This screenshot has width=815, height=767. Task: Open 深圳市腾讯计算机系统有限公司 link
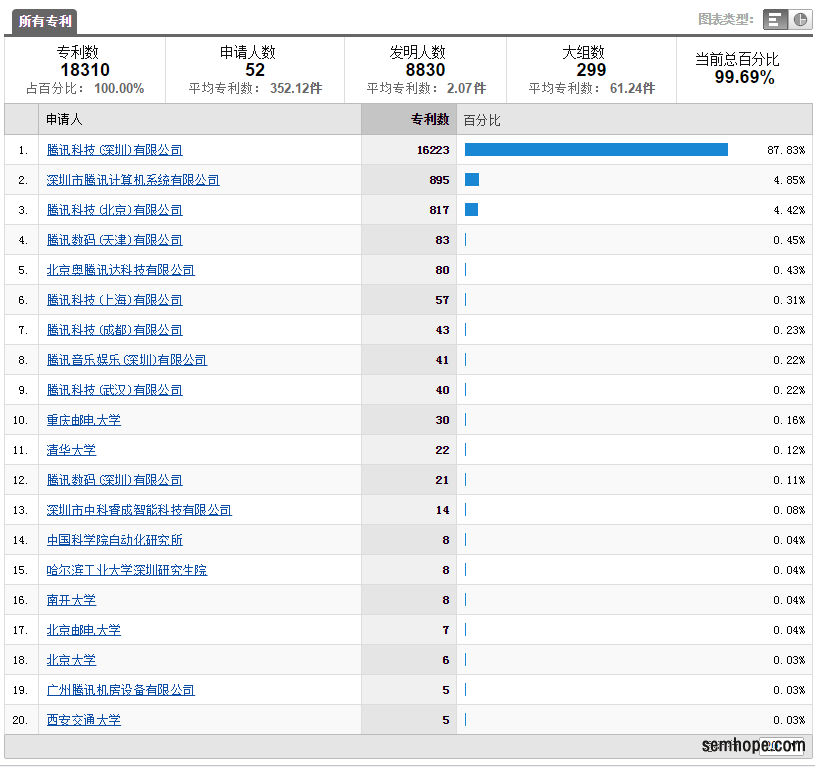pos(133,180)
